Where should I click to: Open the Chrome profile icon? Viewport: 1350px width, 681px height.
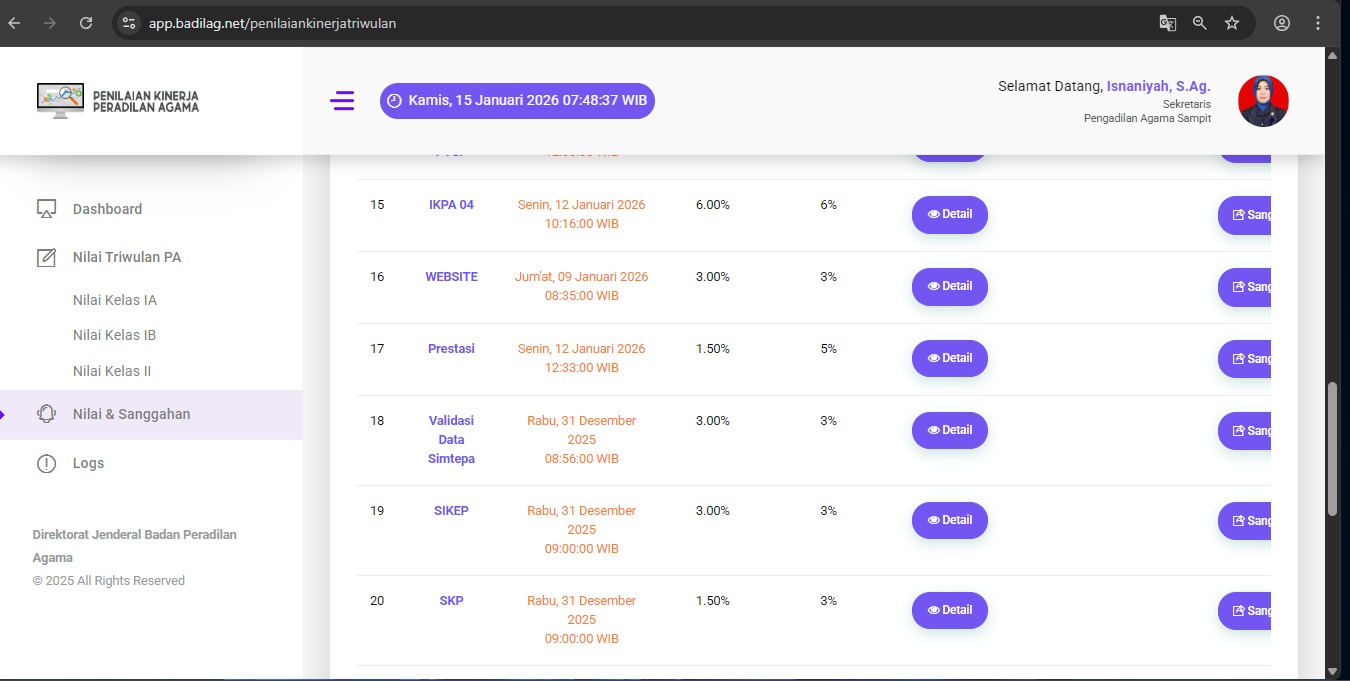point(1282,23)
